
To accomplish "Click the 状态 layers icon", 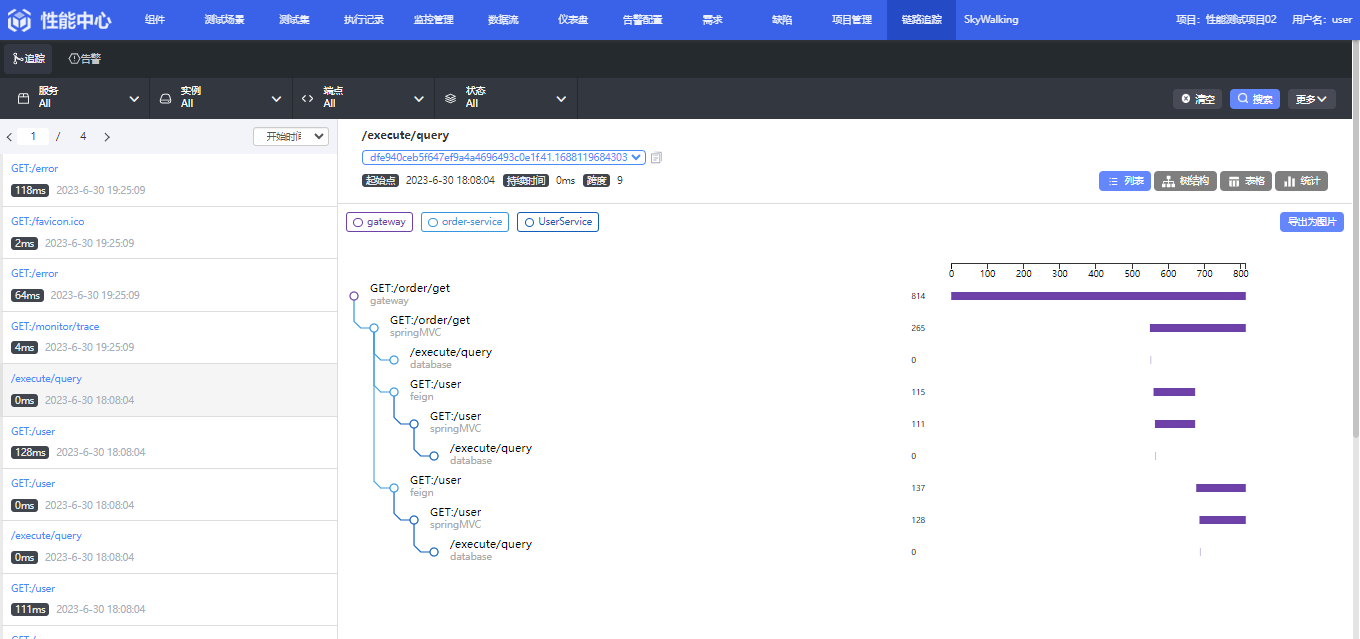I will click(450, 98).
